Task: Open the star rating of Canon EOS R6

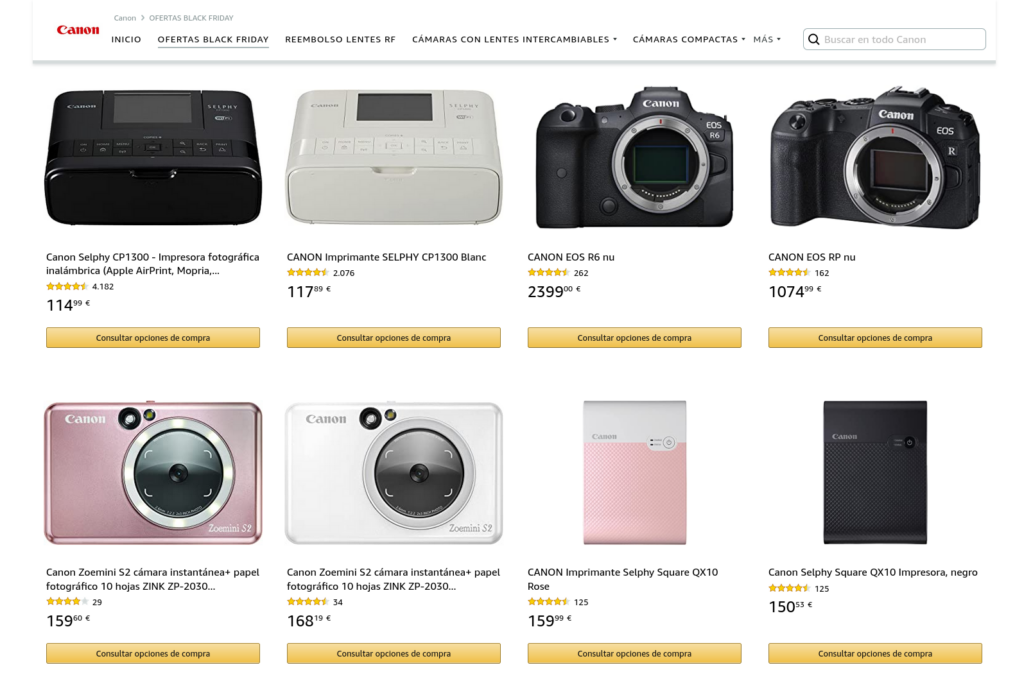Action: click(548, 273)
